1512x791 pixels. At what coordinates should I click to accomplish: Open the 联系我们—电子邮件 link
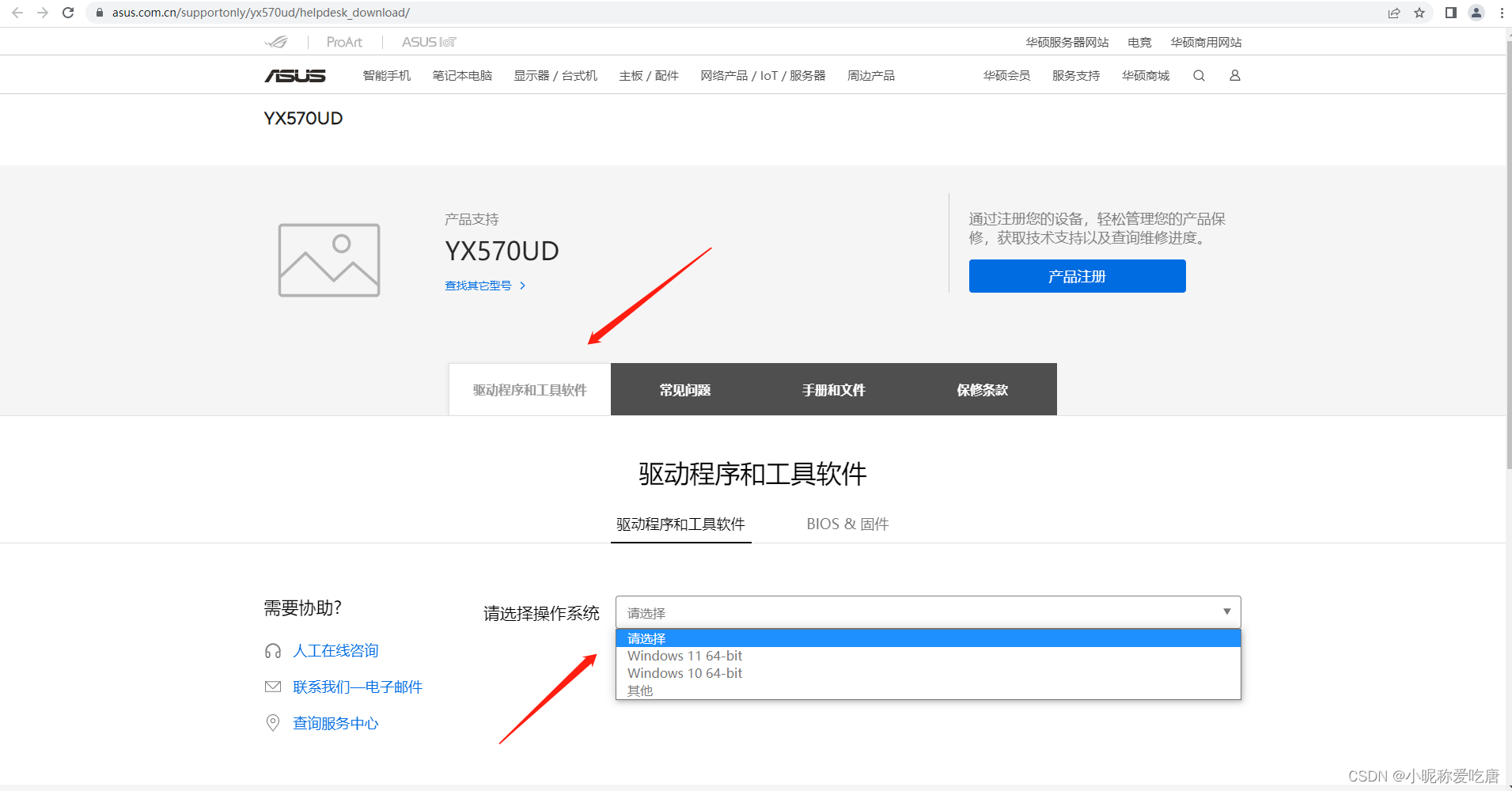(358, 687)
